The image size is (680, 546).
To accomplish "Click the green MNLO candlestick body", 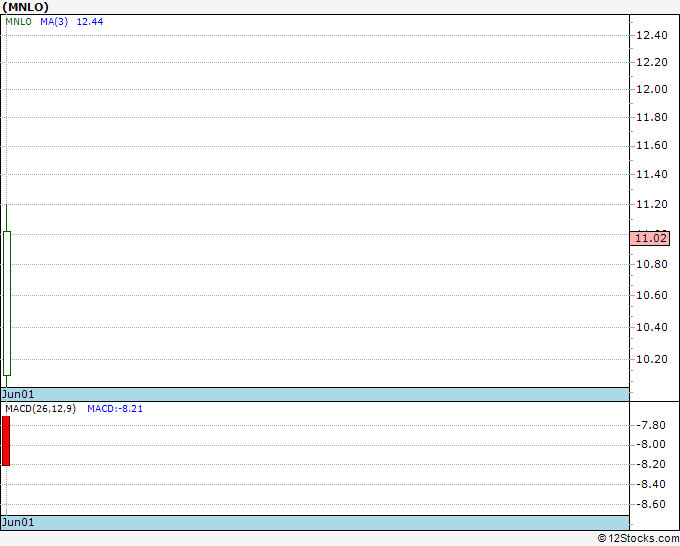I will click(x=7, y=303).
